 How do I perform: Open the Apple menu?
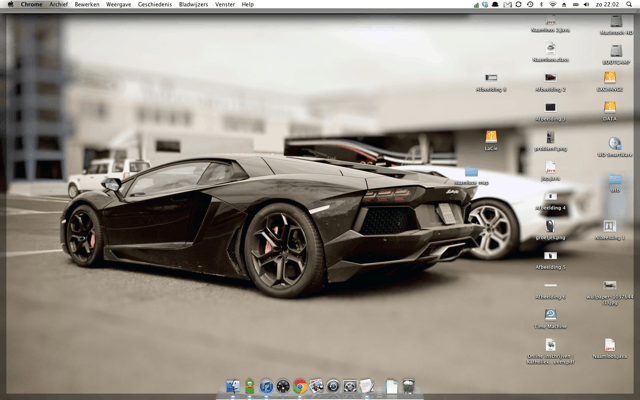pyautogui.click(x=10, y=4)
